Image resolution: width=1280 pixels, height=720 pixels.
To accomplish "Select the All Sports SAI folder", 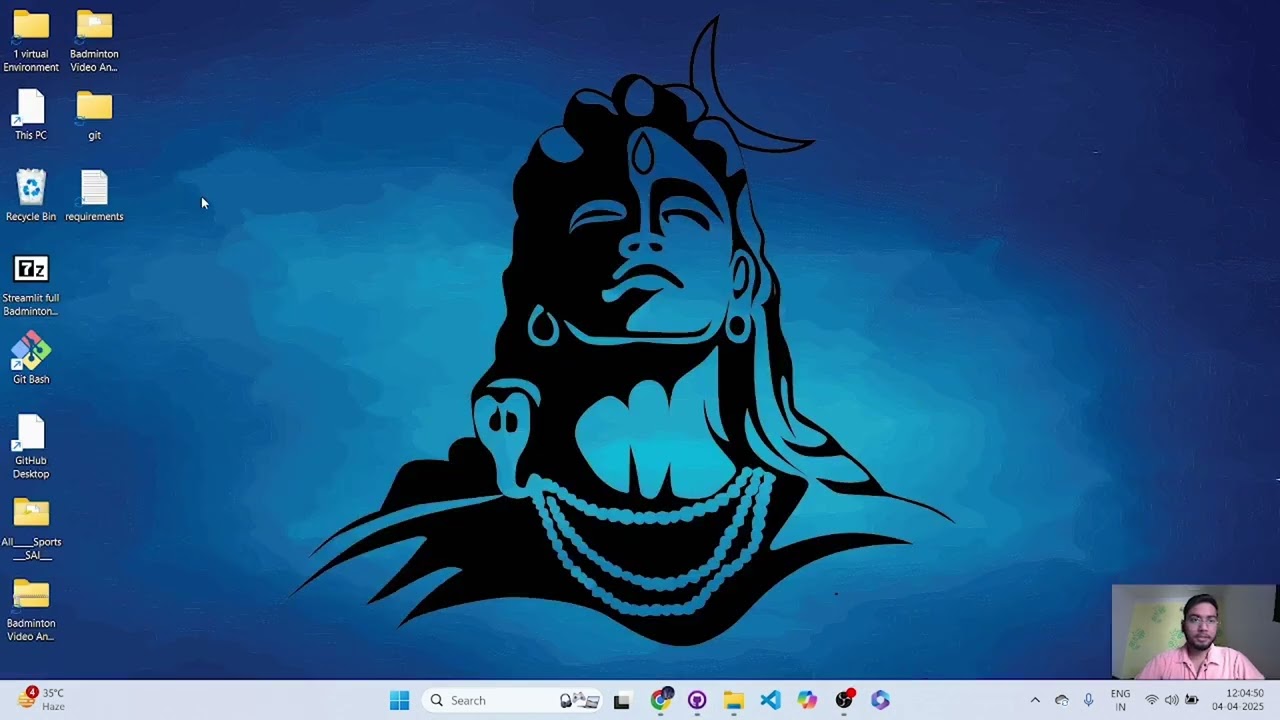I will point(31,529).
